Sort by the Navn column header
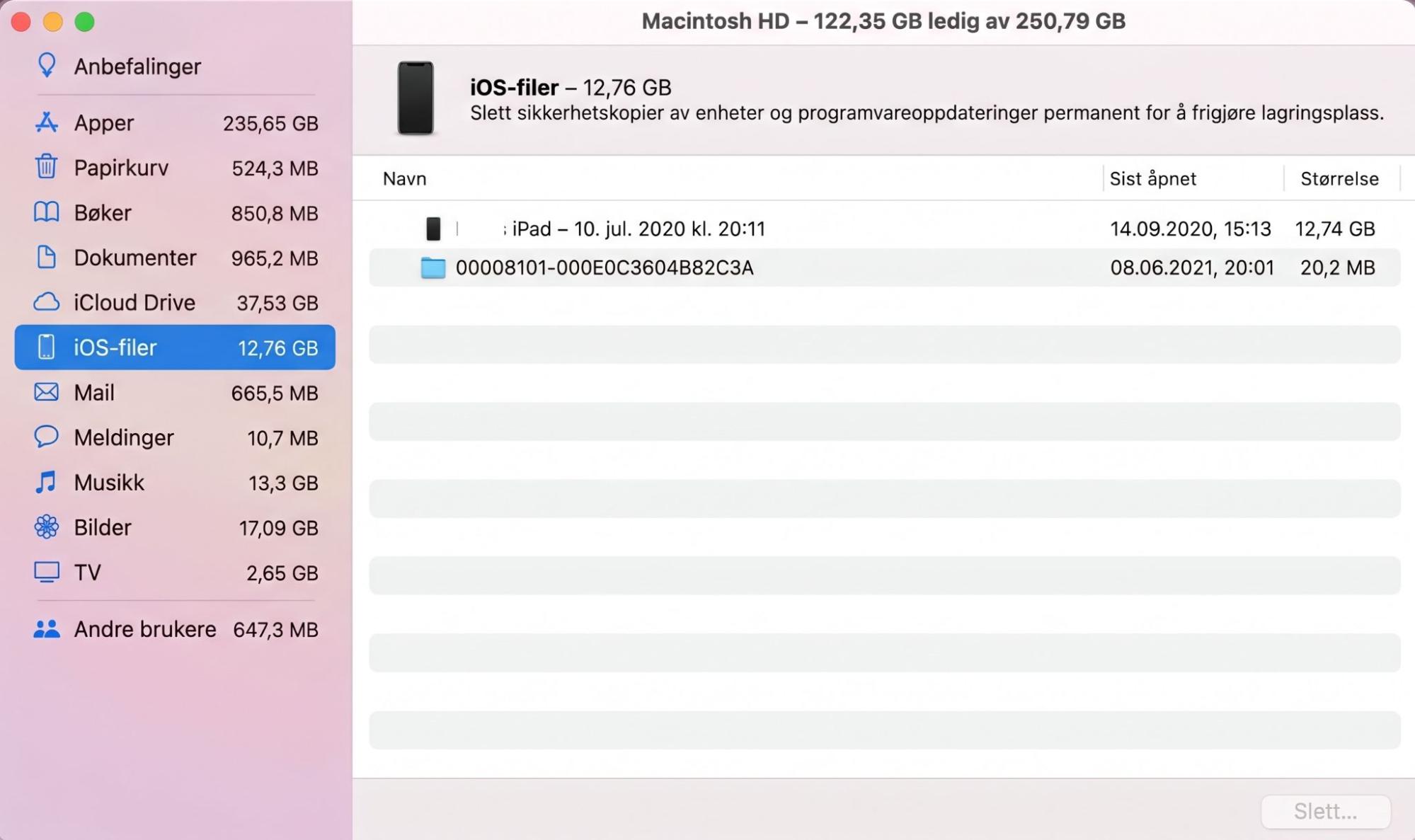 [x=405, y=178]
